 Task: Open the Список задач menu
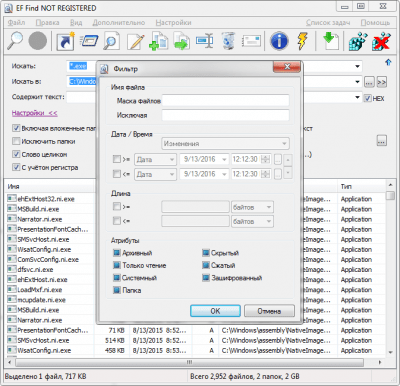coord(328,23)
